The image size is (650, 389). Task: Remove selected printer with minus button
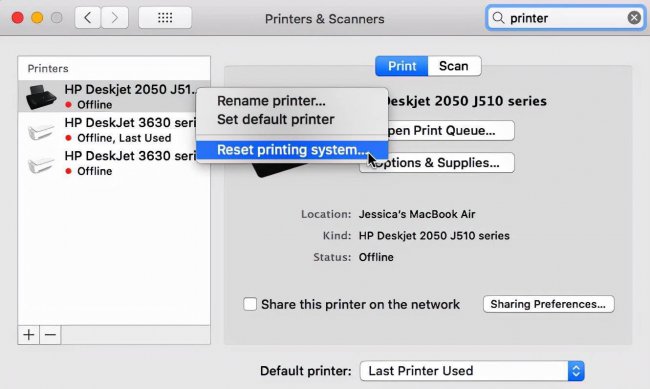[x=50, y=335]
